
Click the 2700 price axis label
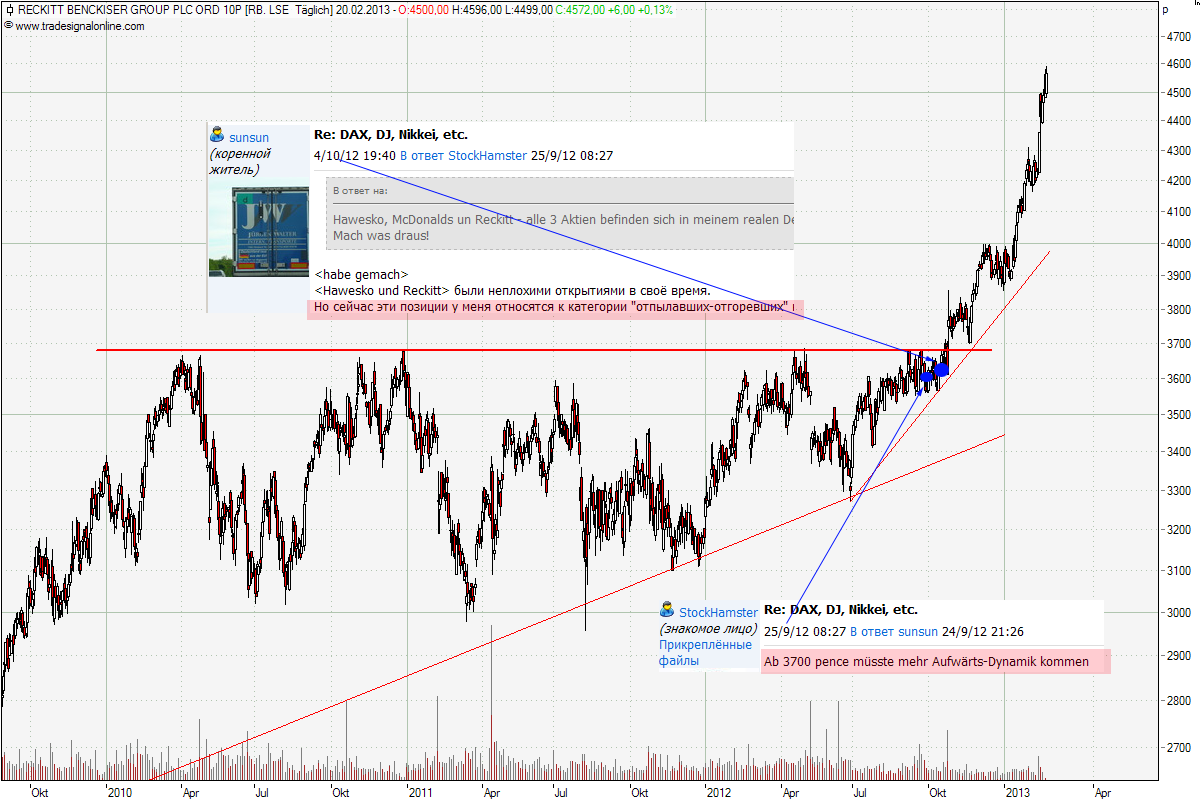[x=1177, y=748]
